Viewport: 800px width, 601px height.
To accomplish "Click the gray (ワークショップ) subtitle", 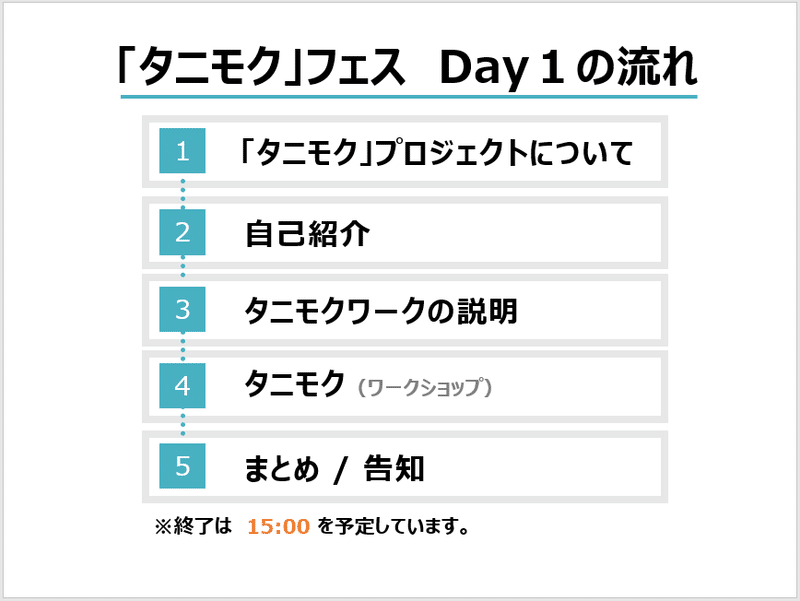I will pos(424,387).
